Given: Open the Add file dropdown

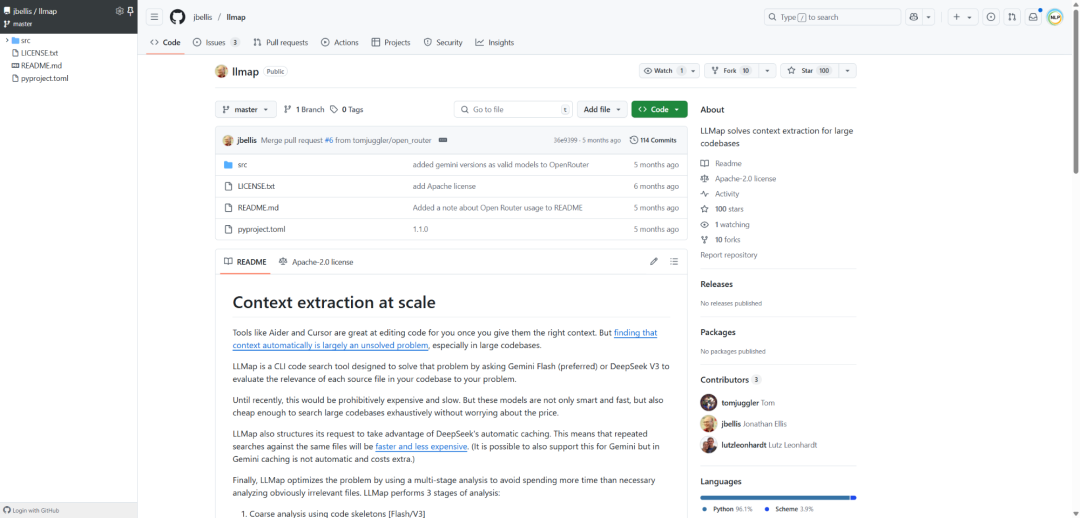Looking at the screenshot, I should pyautogui.click(x=602, y=110).
